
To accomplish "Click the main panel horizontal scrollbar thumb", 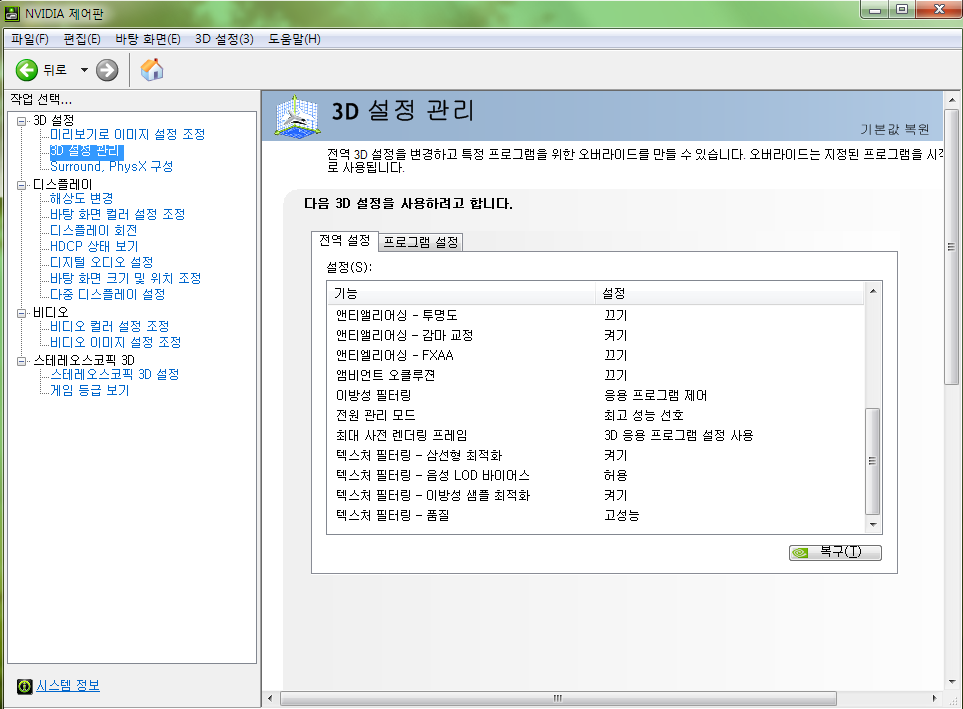I will click(558, 699).
